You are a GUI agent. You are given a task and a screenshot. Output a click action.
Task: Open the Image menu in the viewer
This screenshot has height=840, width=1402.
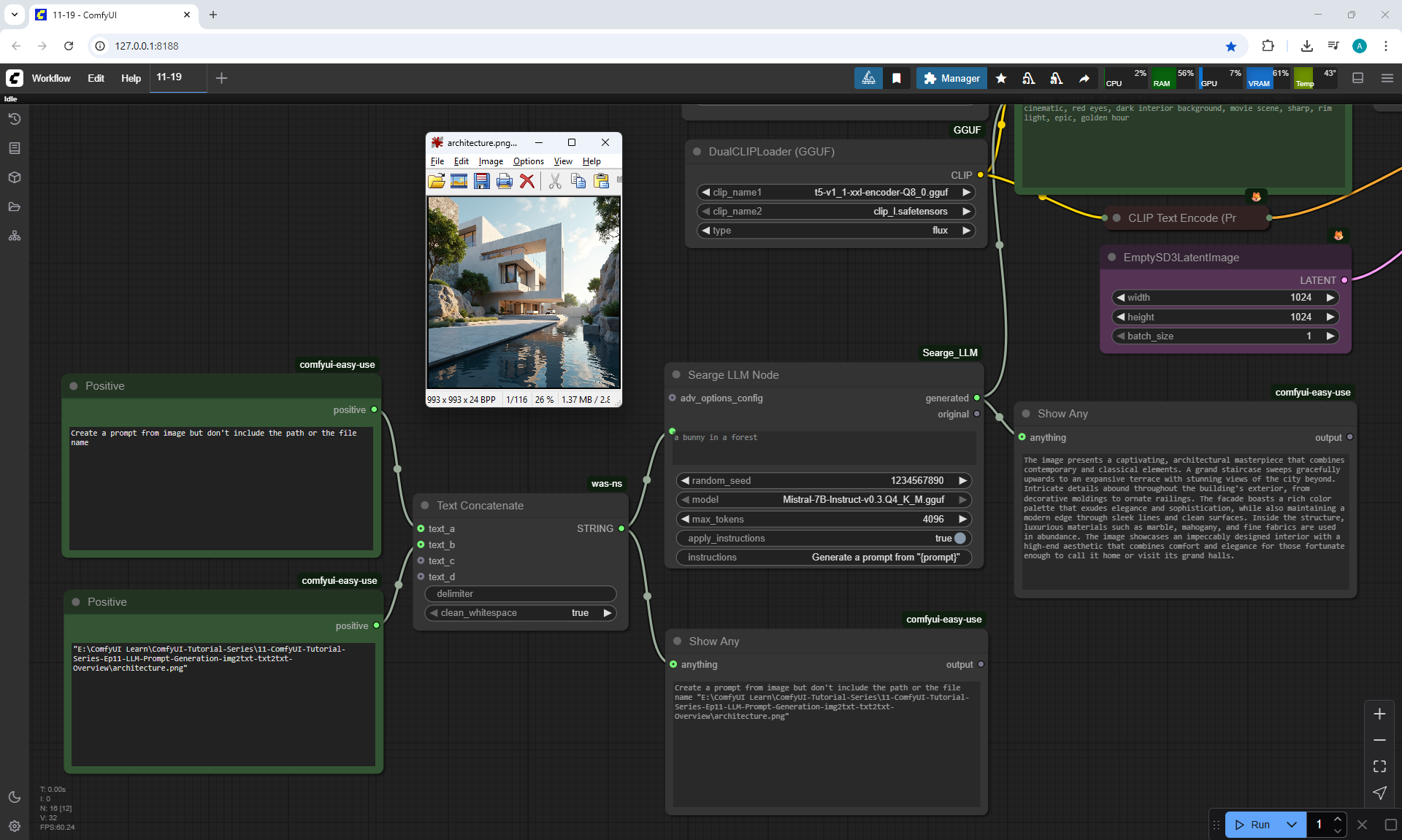[x=491, y=161]
